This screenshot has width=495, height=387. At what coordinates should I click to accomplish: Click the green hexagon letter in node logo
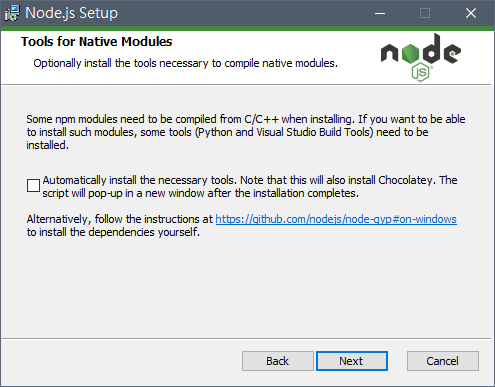(x=410, y=53)
